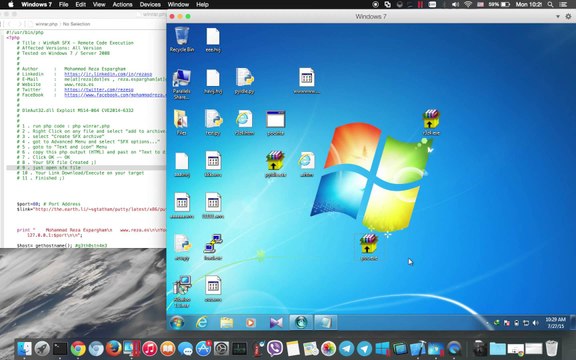Open Photos from the Dock

pos(328,348)
